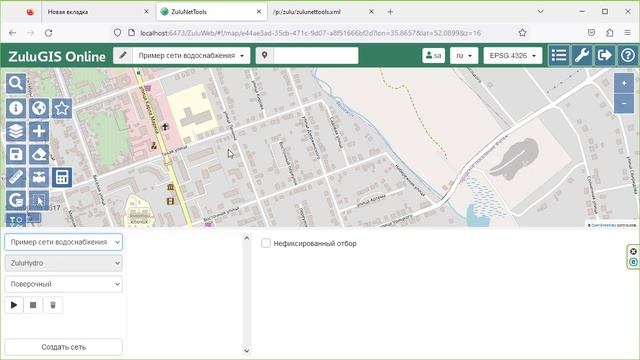Select the ruler measure tool

point(16,177)
